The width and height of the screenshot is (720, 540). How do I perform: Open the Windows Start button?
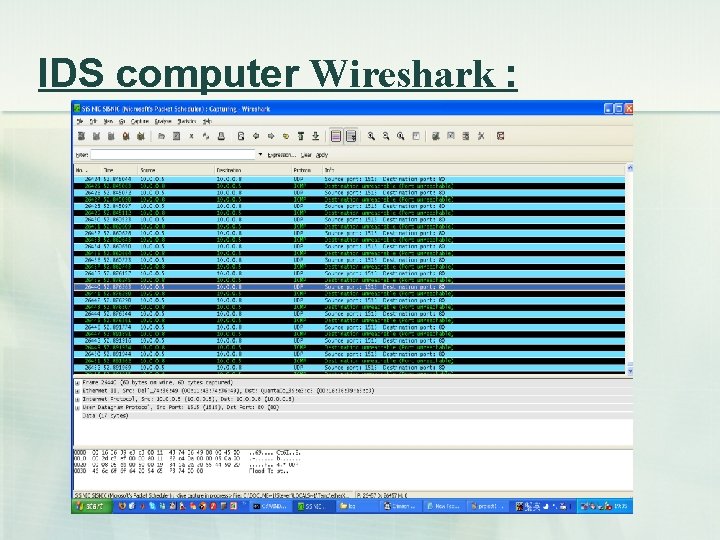pos(92,506)
